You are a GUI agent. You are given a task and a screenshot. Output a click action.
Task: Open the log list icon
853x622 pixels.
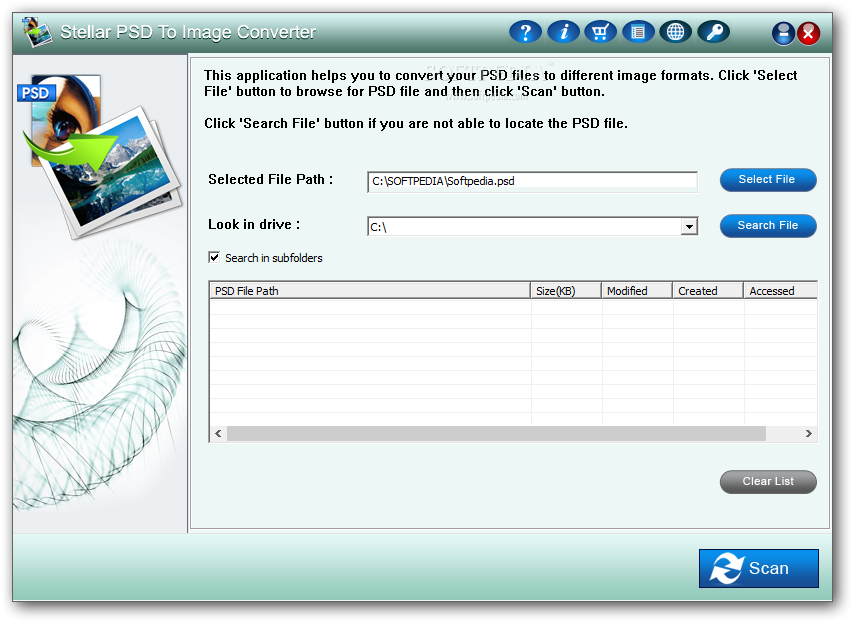[x=638, y=33]
